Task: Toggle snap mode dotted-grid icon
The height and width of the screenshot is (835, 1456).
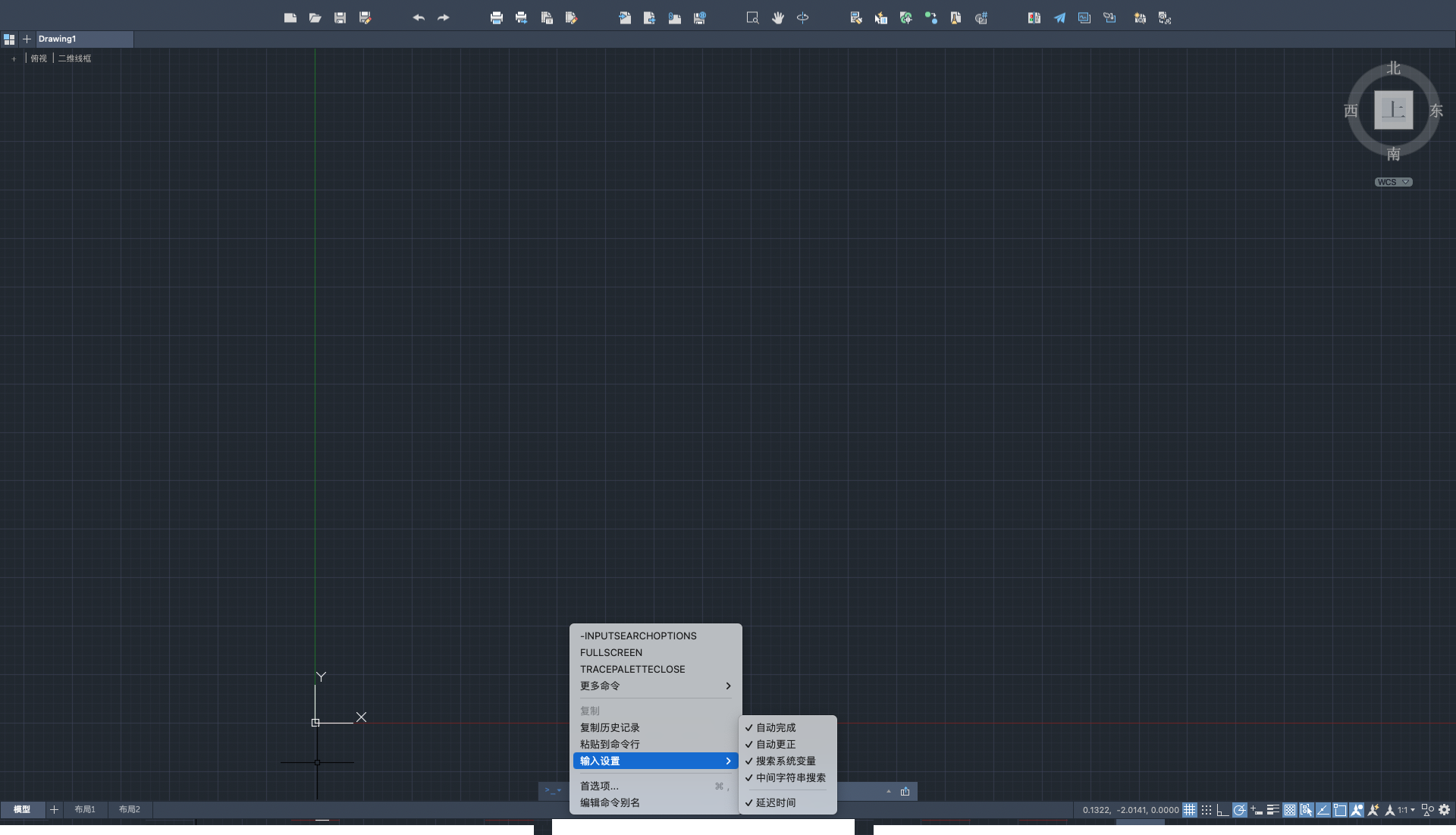Action: 1207,810
